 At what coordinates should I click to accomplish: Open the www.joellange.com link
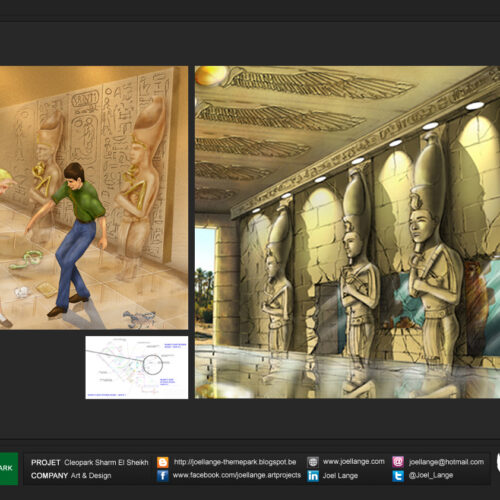coord(354,462)
